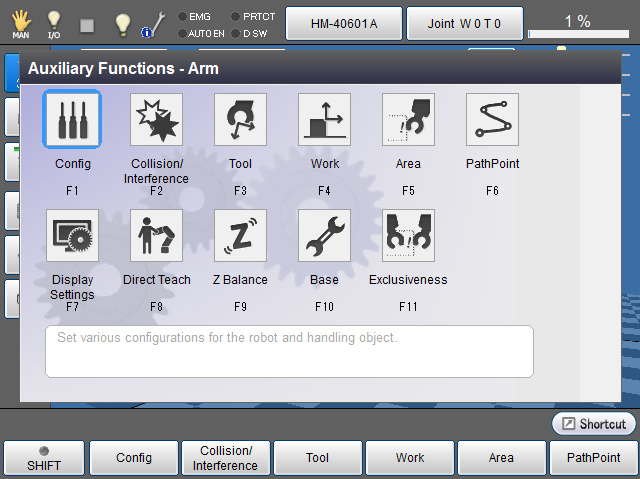Select the PathPoint icon
The width and height of the screenshot is (640, 479).
click(492, 120)
